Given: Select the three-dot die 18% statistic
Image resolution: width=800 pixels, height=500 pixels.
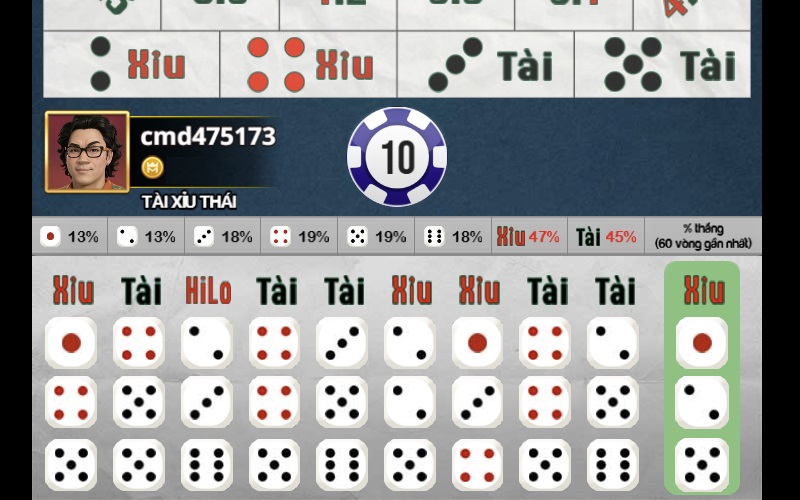Looking at the screenshot, I should click(x=223, y=236).
